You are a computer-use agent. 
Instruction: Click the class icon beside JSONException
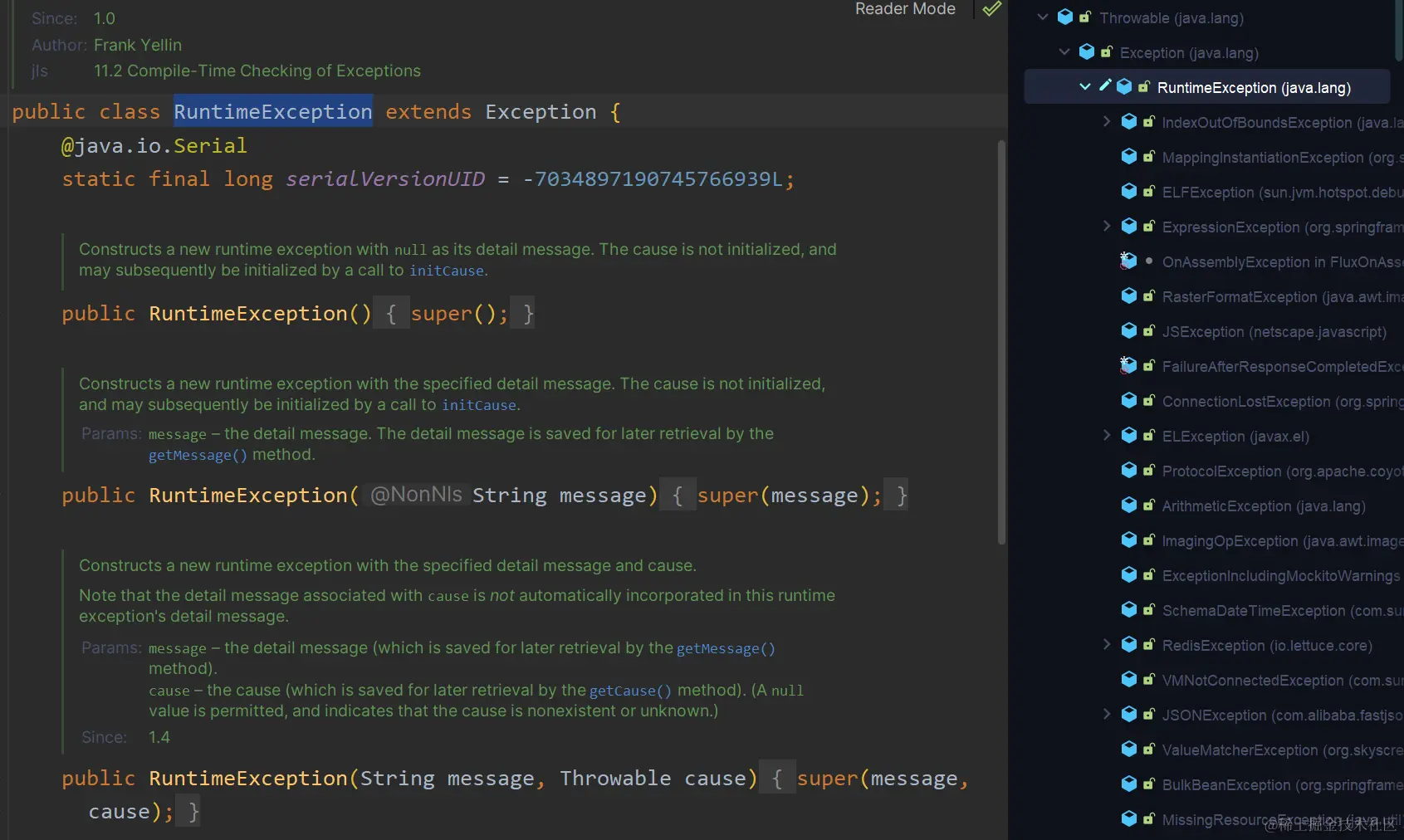pyautogui.click(x=1128, y=714)
